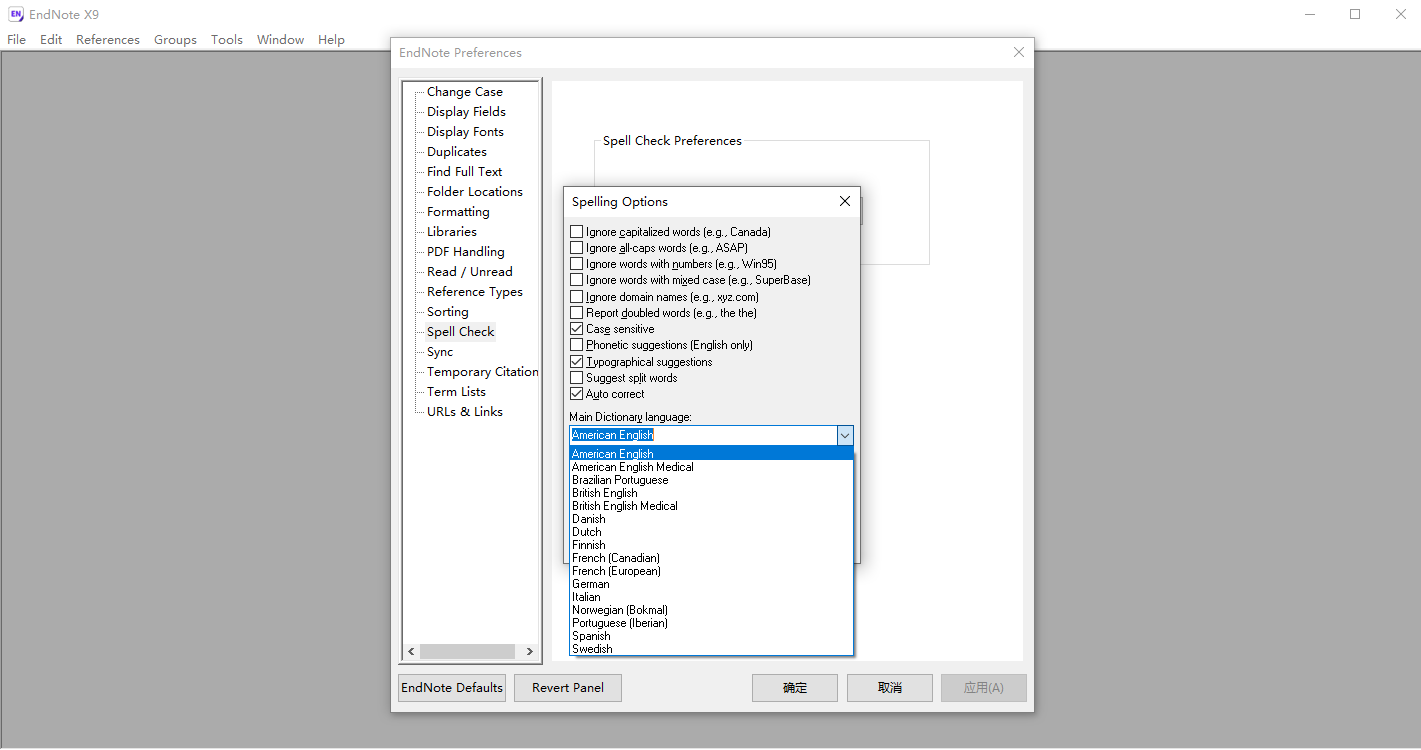Open the Groups menu

pyautogui.click(x=175, y=40)
